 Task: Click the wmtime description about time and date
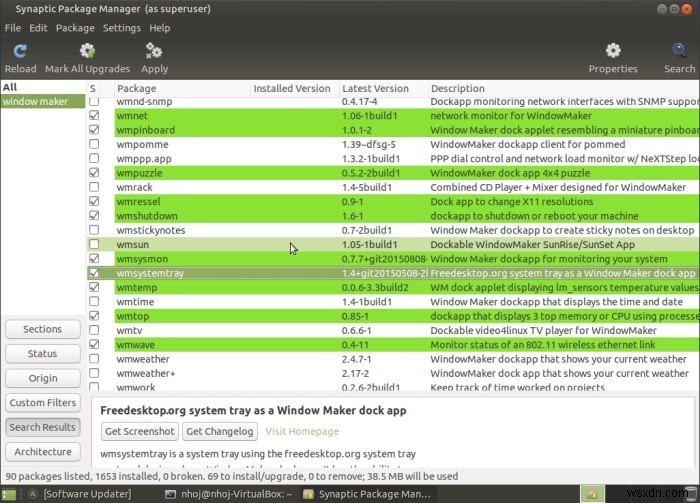click(556, 302)
